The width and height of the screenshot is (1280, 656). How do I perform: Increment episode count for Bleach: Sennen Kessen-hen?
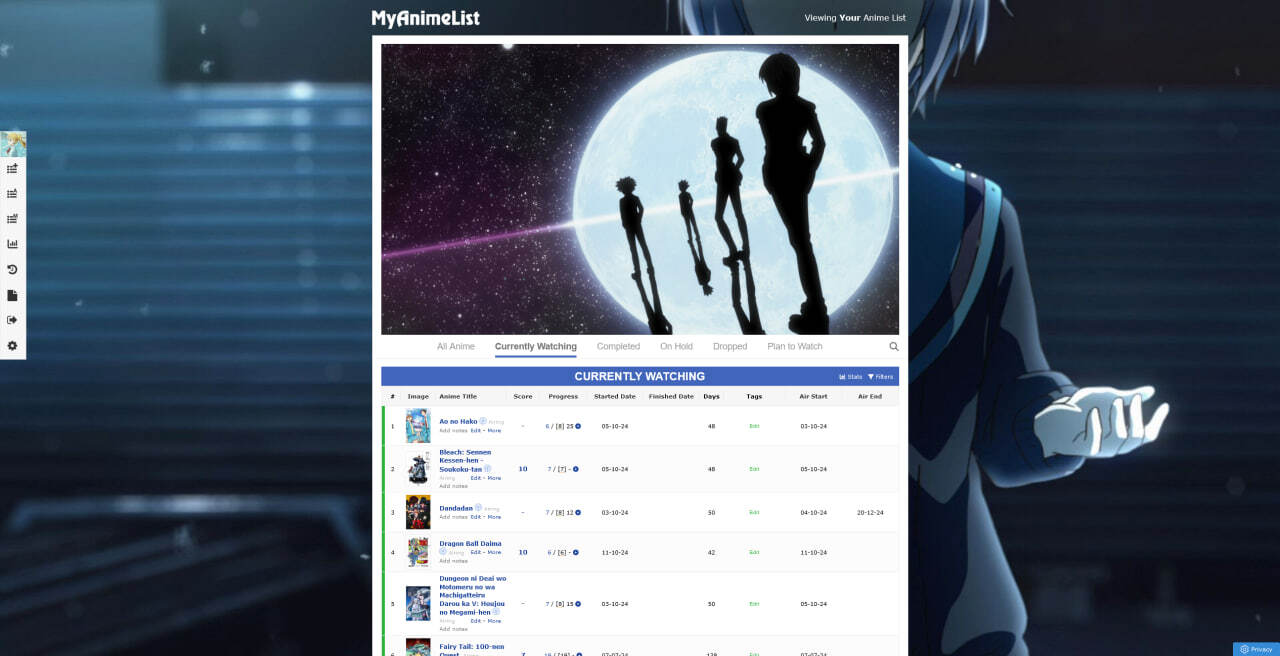click(576, 469)
